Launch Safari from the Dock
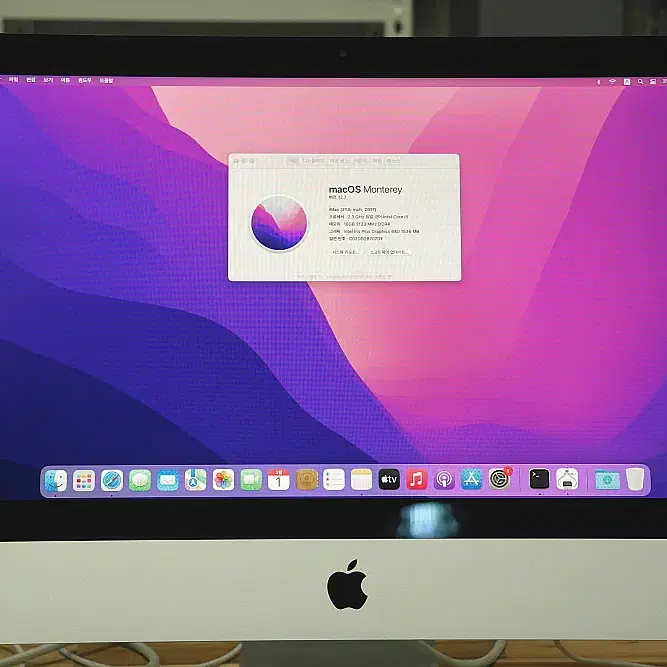Screen dimensions: 667x667 tap(112, 480)
